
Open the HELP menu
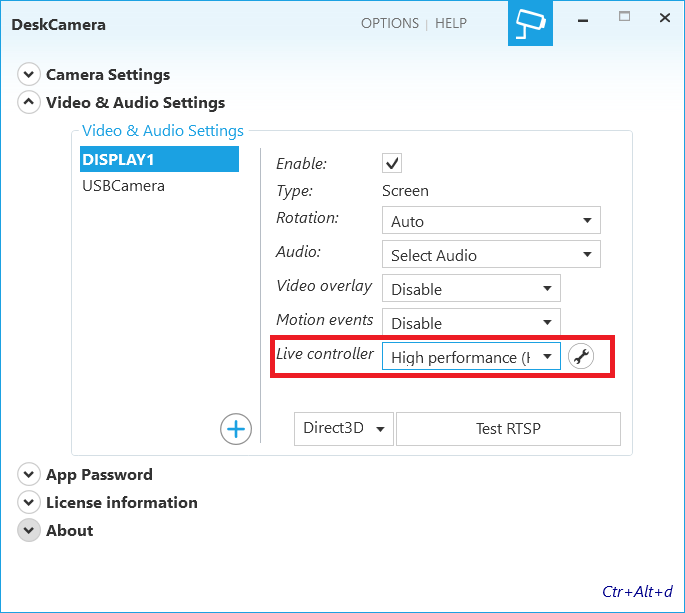[451, 23]
